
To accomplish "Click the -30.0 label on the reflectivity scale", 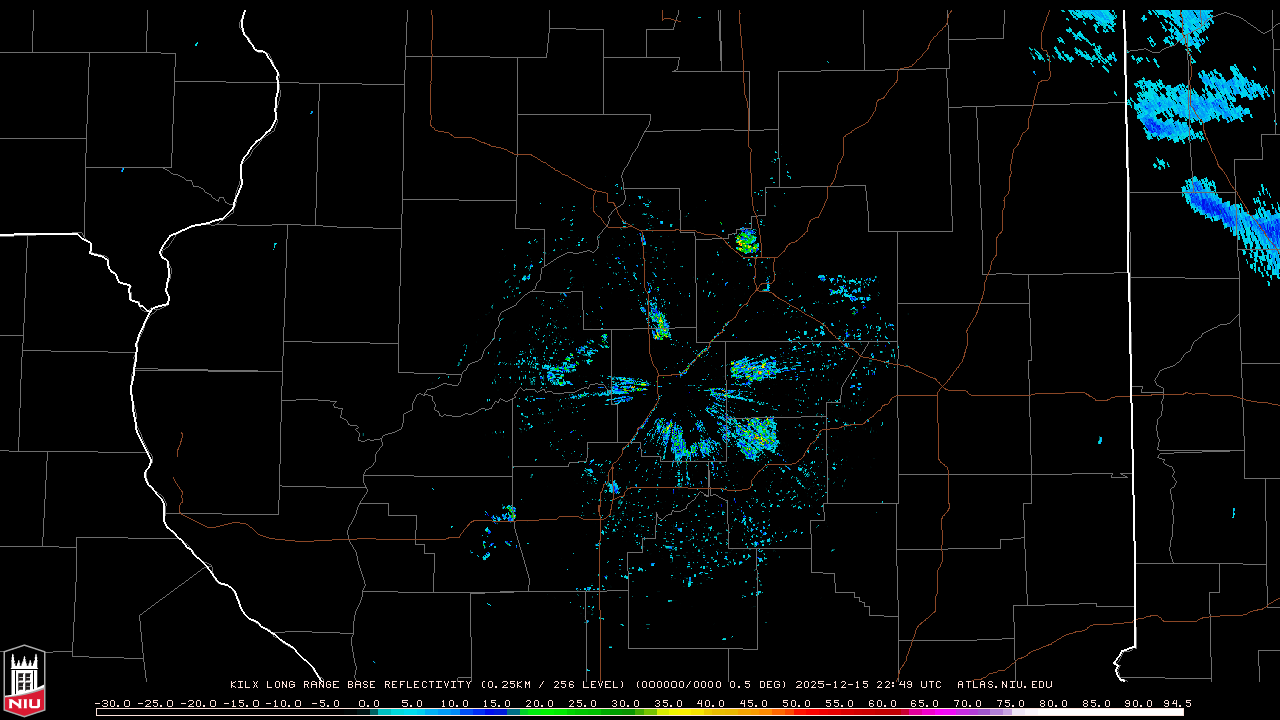I will coord(112,703).
